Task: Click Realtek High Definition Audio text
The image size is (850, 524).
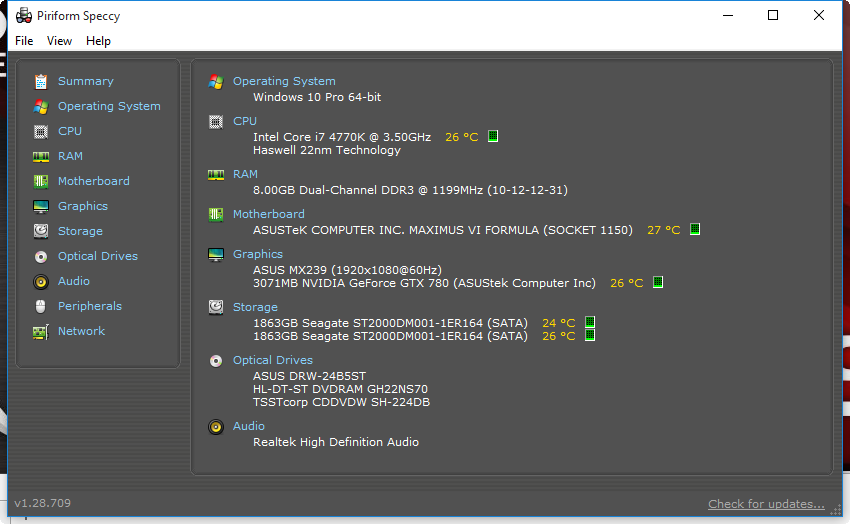Action: 336,442
